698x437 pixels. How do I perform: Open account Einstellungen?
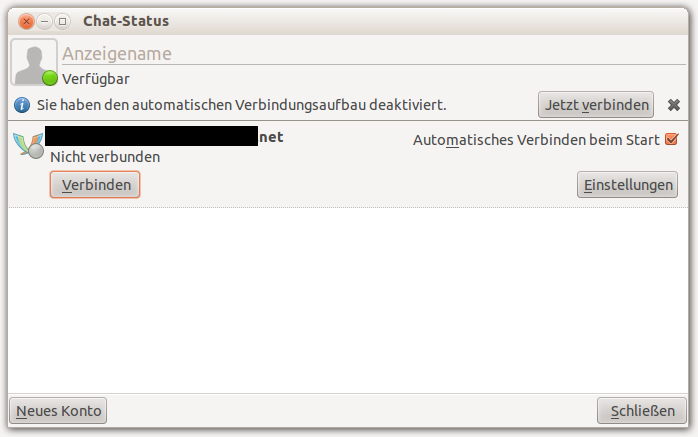(x=627, y=185)
